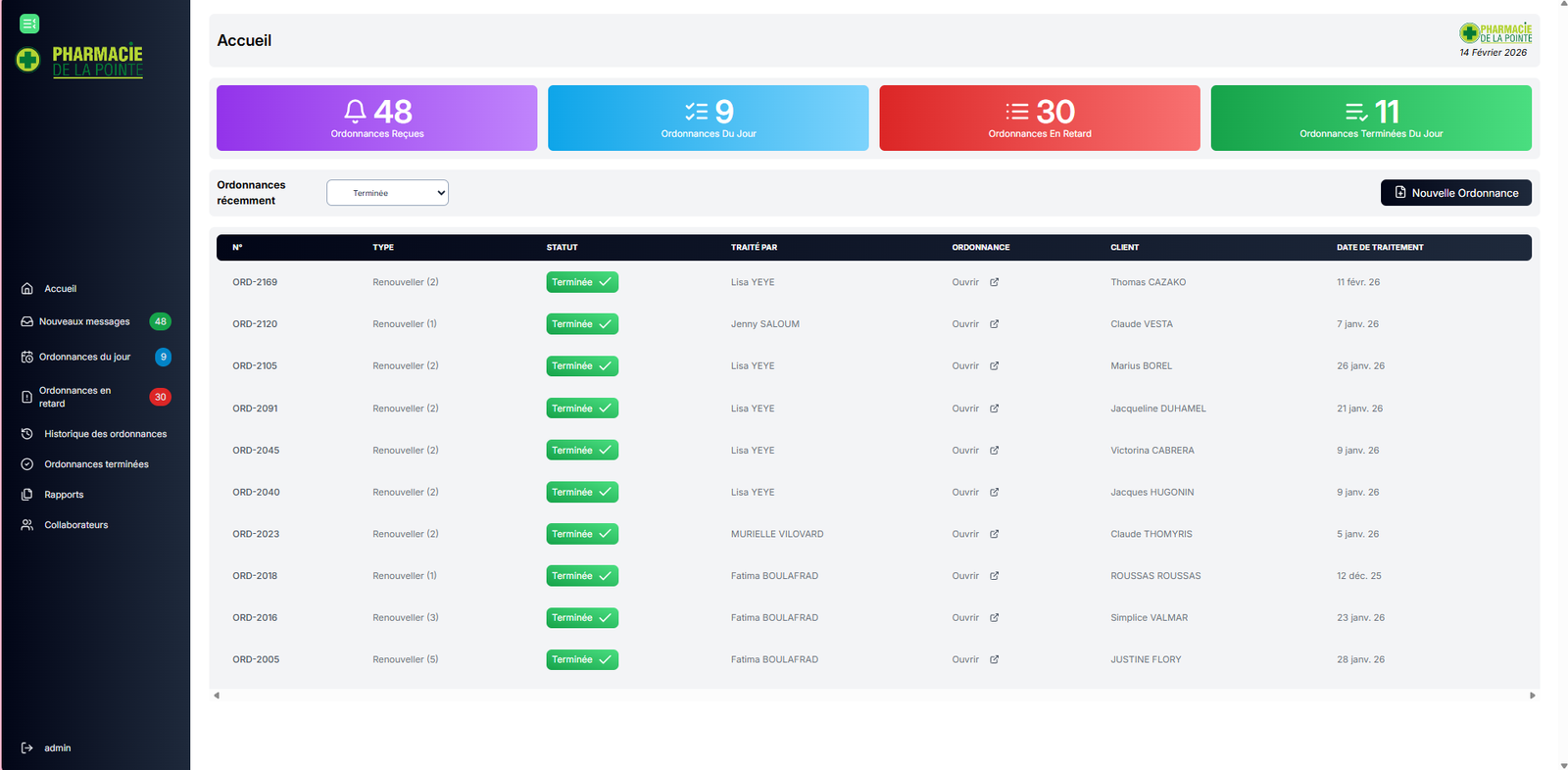Click the bell icon on Ordonnances Reçues card
Screen dimensions: 1568x770
pos(355,111)
